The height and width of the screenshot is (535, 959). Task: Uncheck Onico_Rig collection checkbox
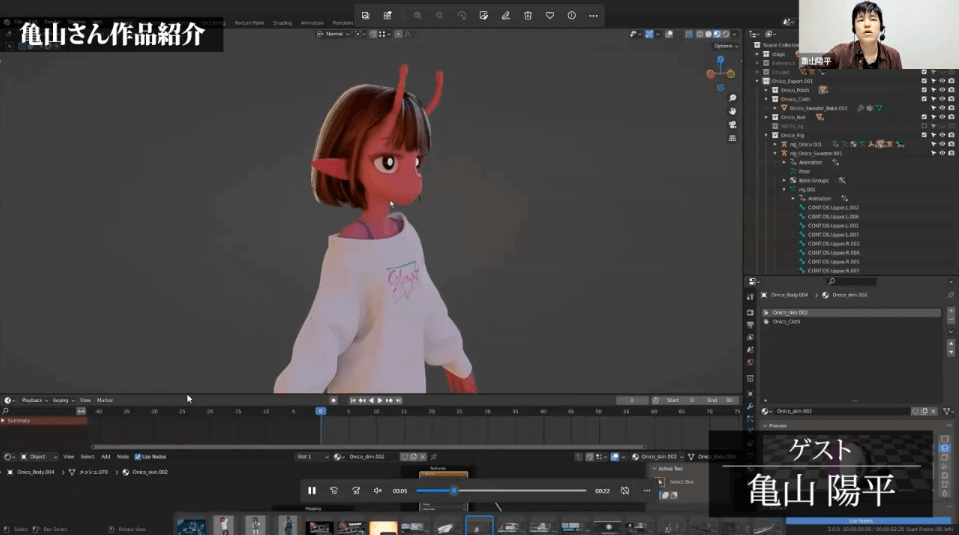[924, 135]
